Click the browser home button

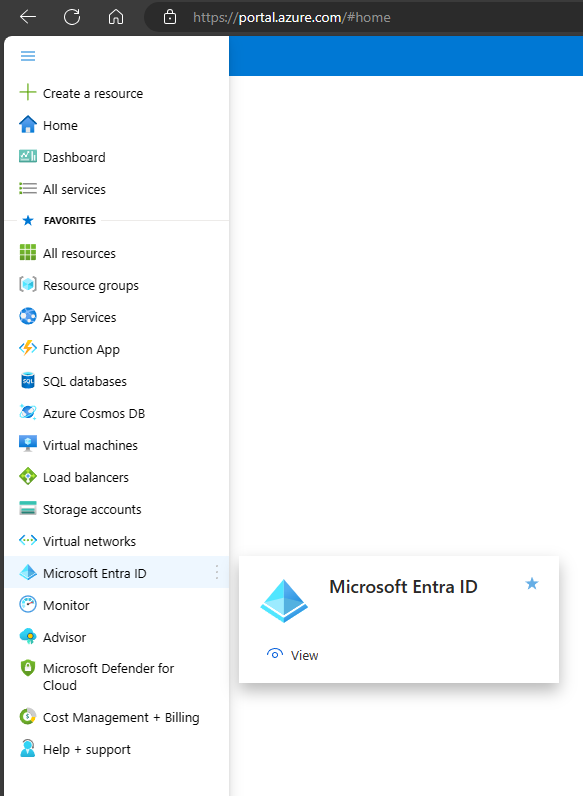[x=116, y=17]
